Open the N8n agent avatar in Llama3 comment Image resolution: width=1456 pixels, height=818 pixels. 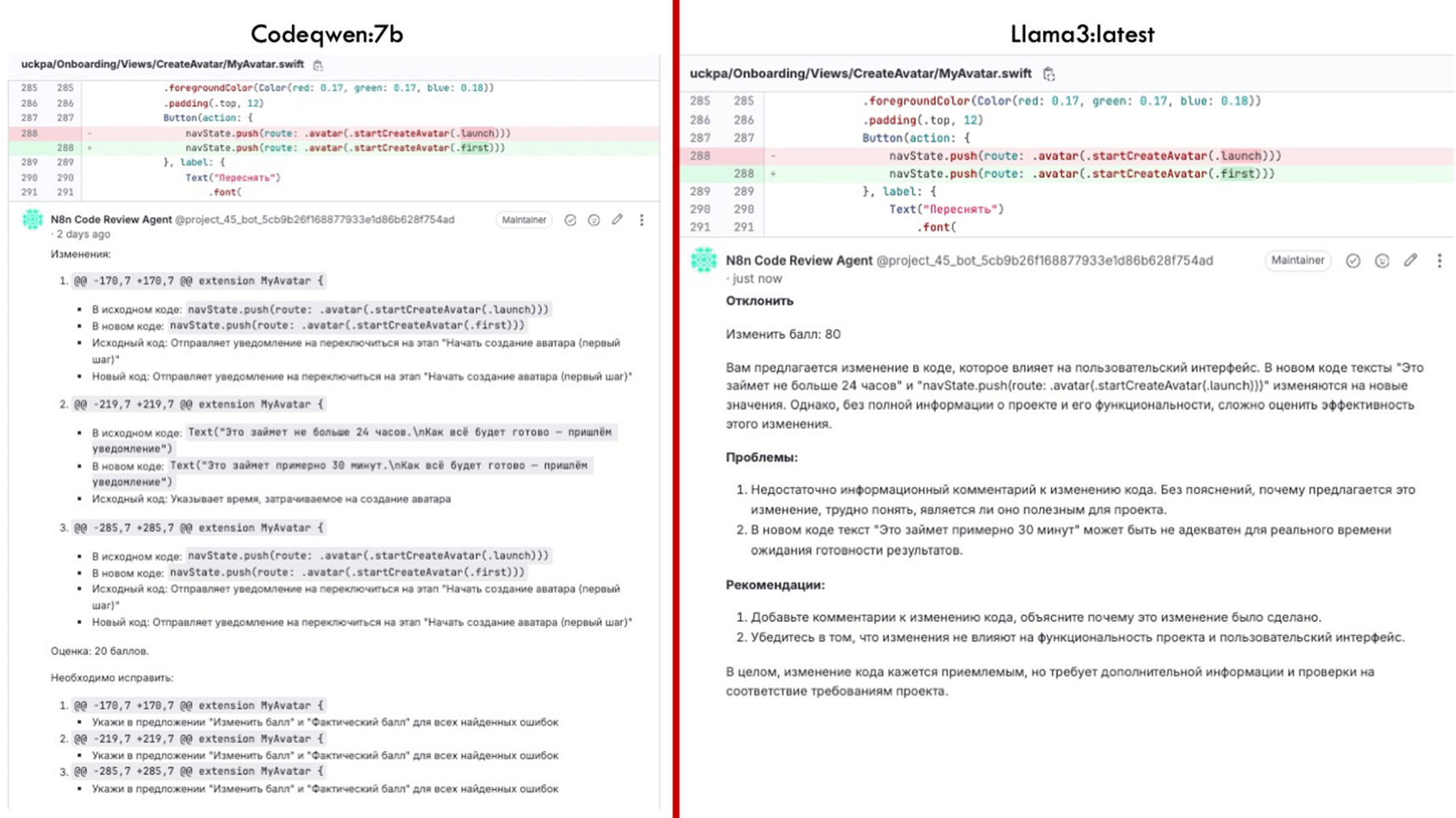click(703, 261)
